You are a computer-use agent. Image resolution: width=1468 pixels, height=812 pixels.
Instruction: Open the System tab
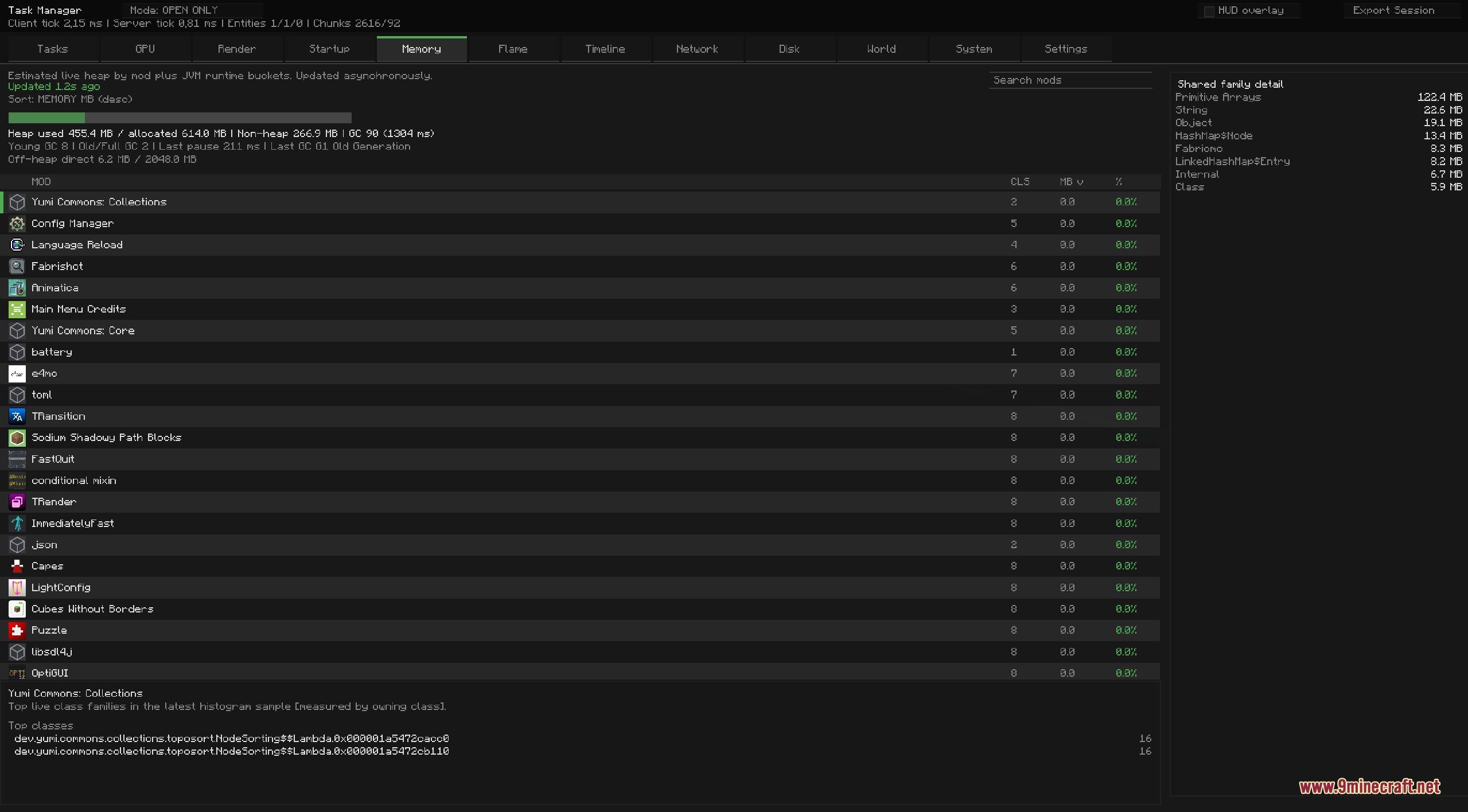click(974, 49)
